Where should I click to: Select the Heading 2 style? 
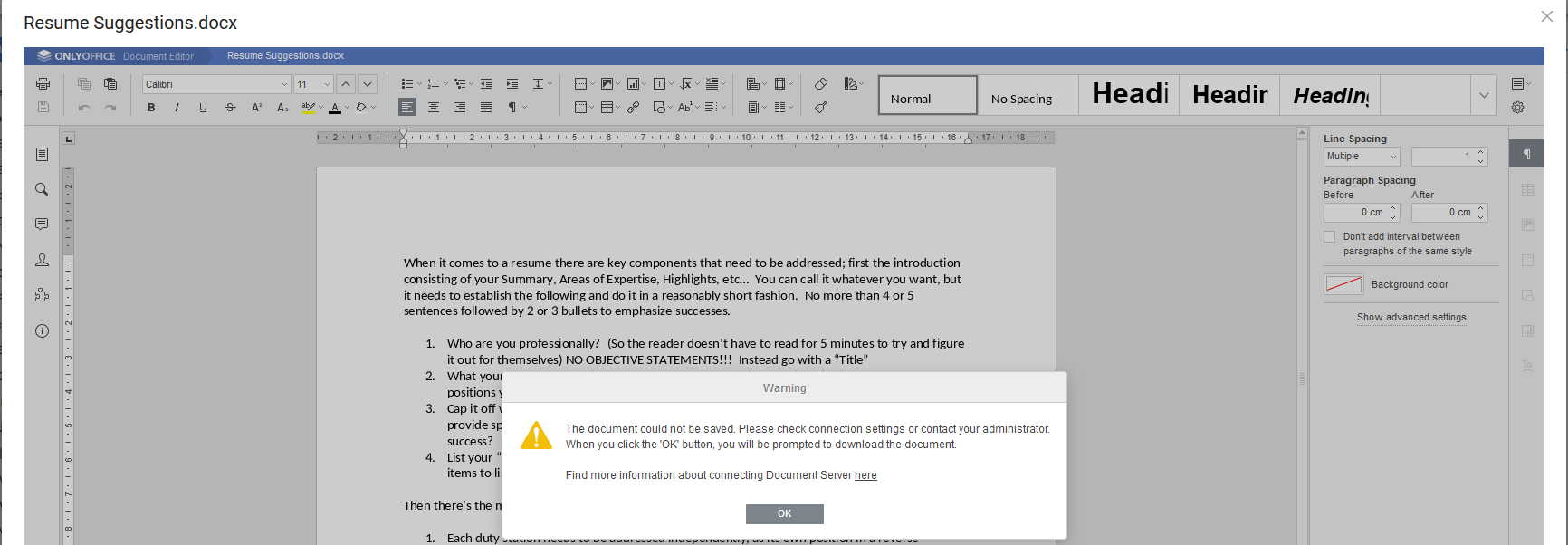(x=1229, y=95)
